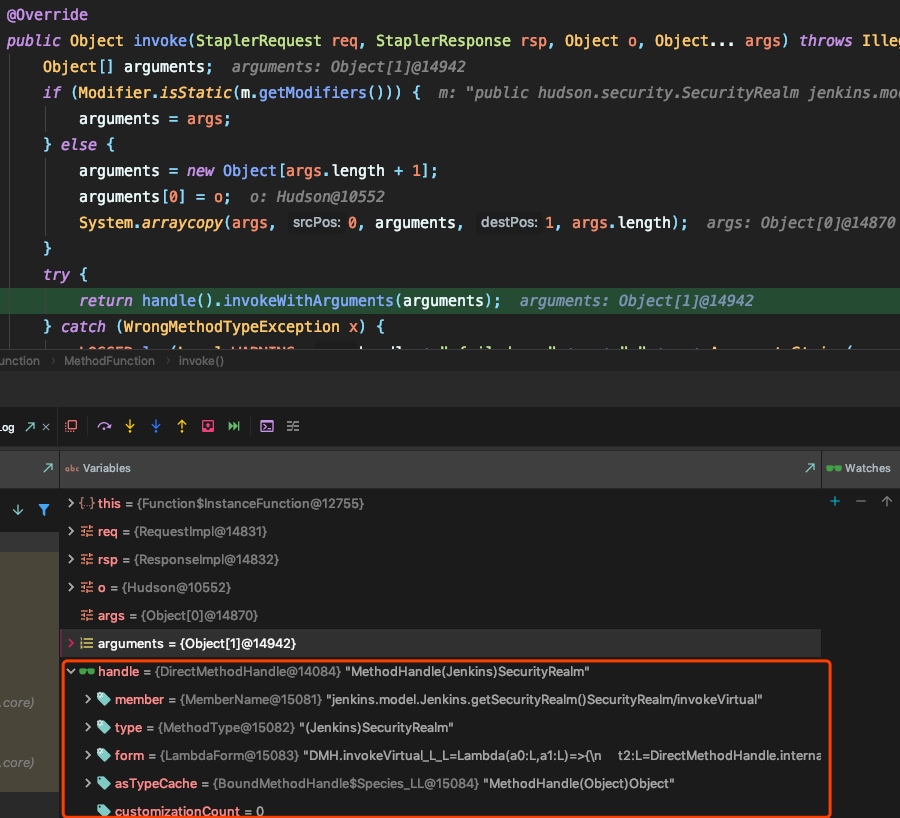
Task: Expand the 'this' variable node
Action: click(70, 504)
